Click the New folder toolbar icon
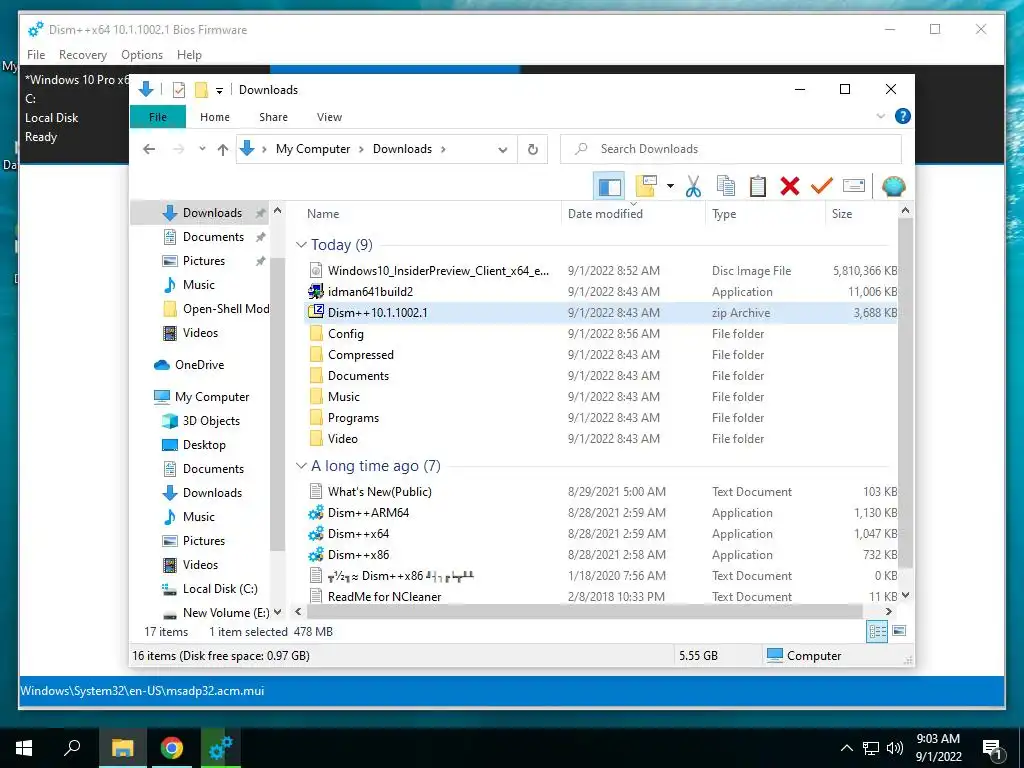 (x=646, y=187)
